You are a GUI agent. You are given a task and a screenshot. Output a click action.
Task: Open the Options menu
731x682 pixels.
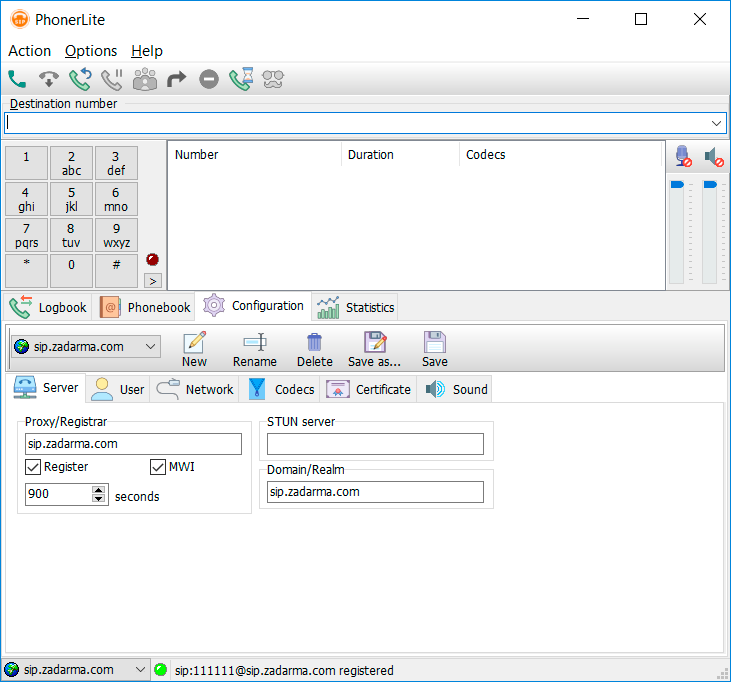91,51
